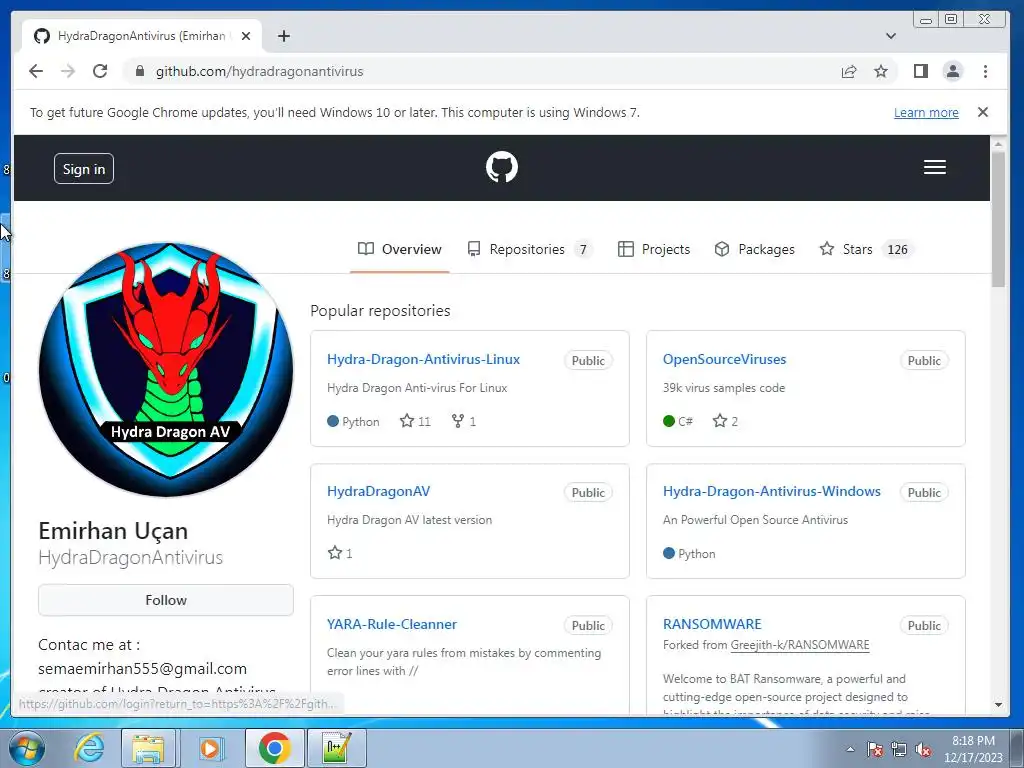
Task: Open the RANSOMWARE repository
Action: point(712,624)
